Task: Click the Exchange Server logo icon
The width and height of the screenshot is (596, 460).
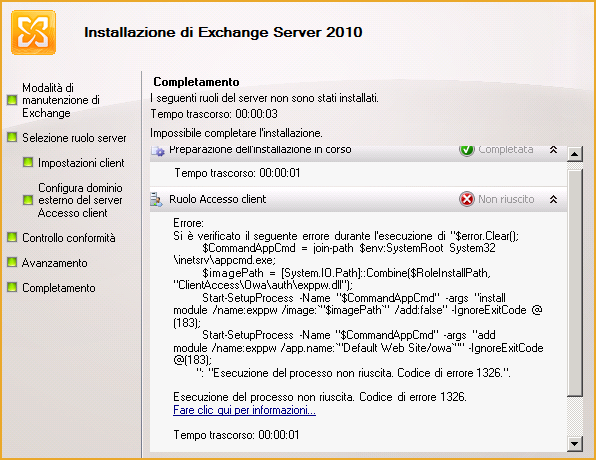Action: point(33,33)
